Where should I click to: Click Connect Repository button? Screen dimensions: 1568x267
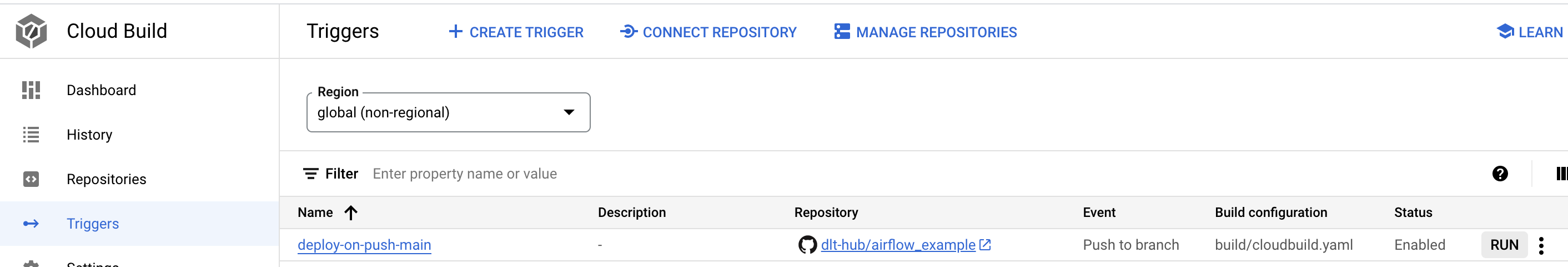click(x=708, y=32)
